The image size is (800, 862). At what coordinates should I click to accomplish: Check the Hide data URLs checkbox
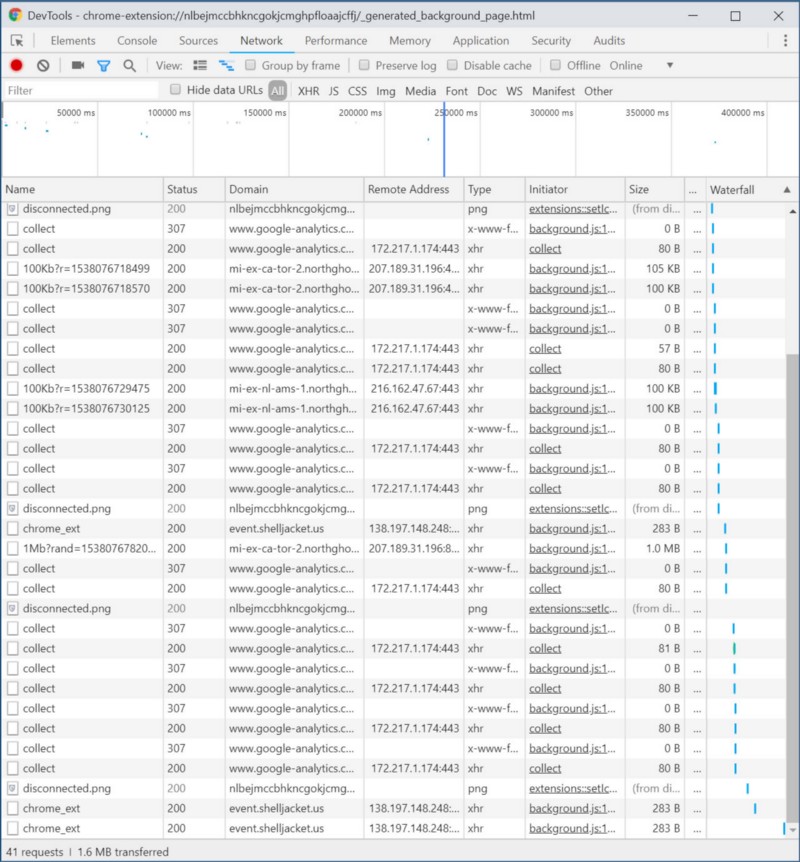coord(175,89)
